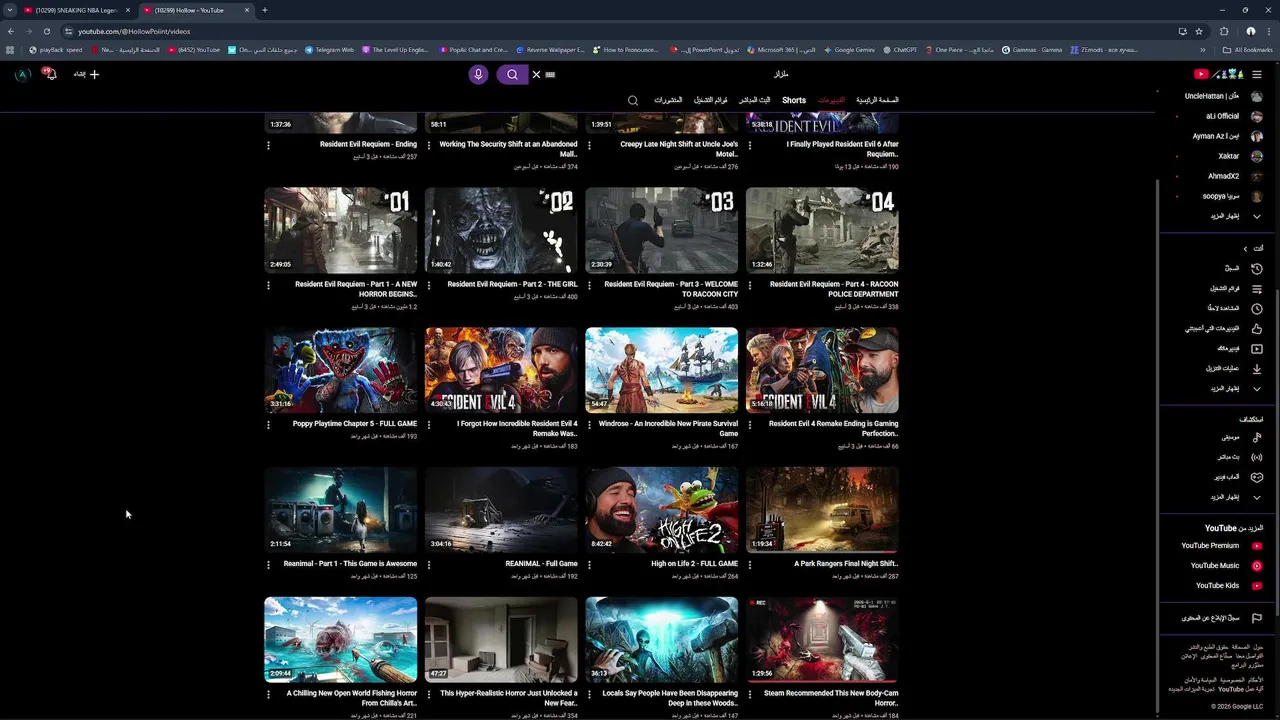This screenshot has width=1280, height=720.
Task: Open Music note icon under Explore
Action: point(1257,437)
